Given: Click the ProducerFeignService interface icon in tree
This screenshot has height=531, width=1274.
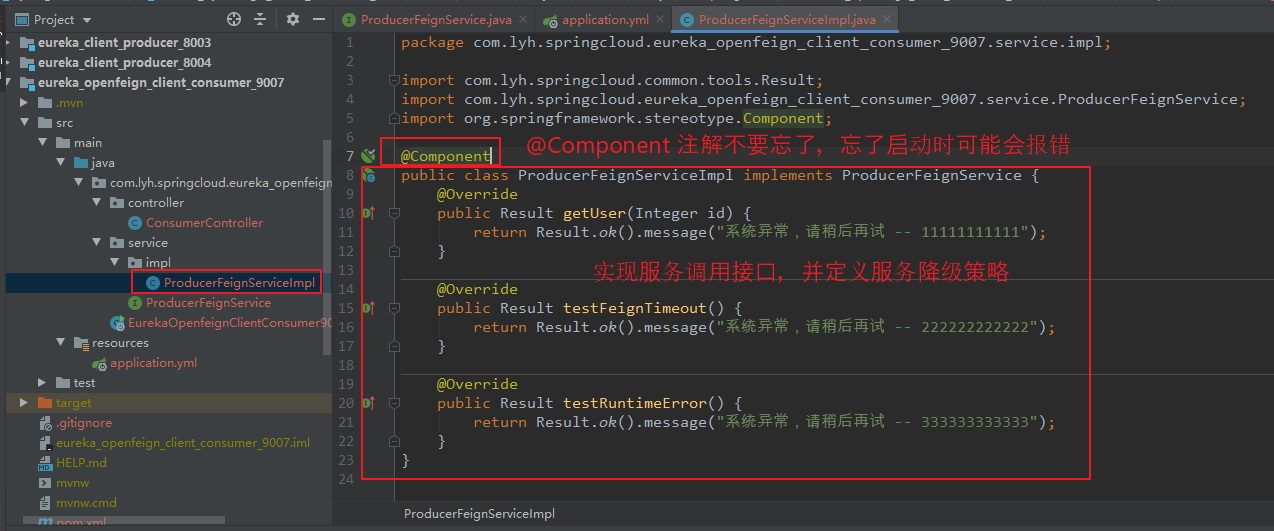Looking at the screenshot, I should 135,303.
